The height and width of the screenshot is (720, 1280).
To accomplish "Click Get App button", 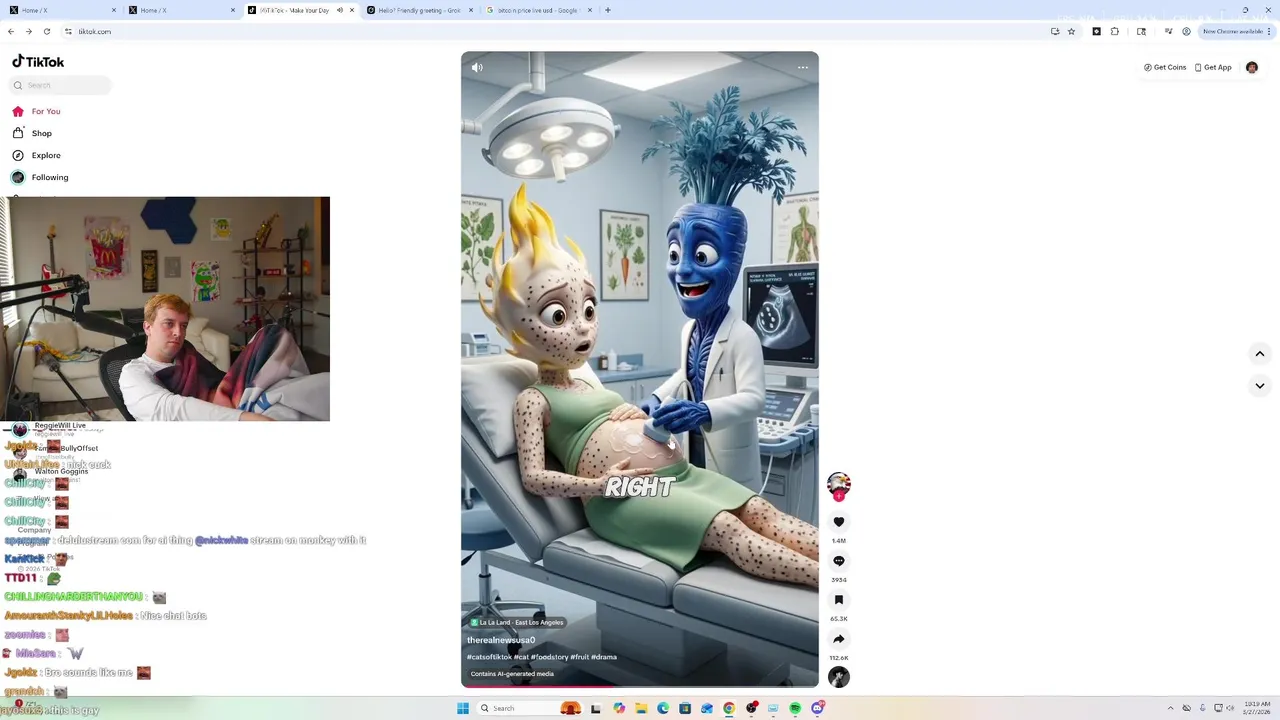I will [1213, 67].
